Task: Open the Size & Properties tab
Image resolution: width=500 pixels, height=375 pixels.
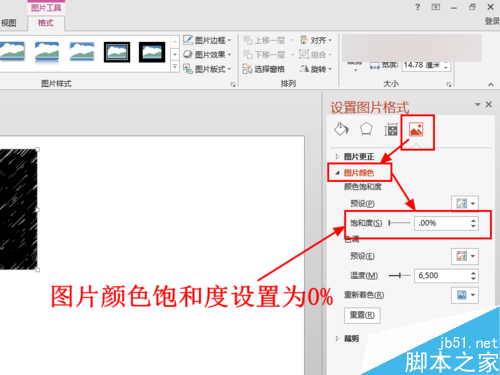Action: (390, 129)
